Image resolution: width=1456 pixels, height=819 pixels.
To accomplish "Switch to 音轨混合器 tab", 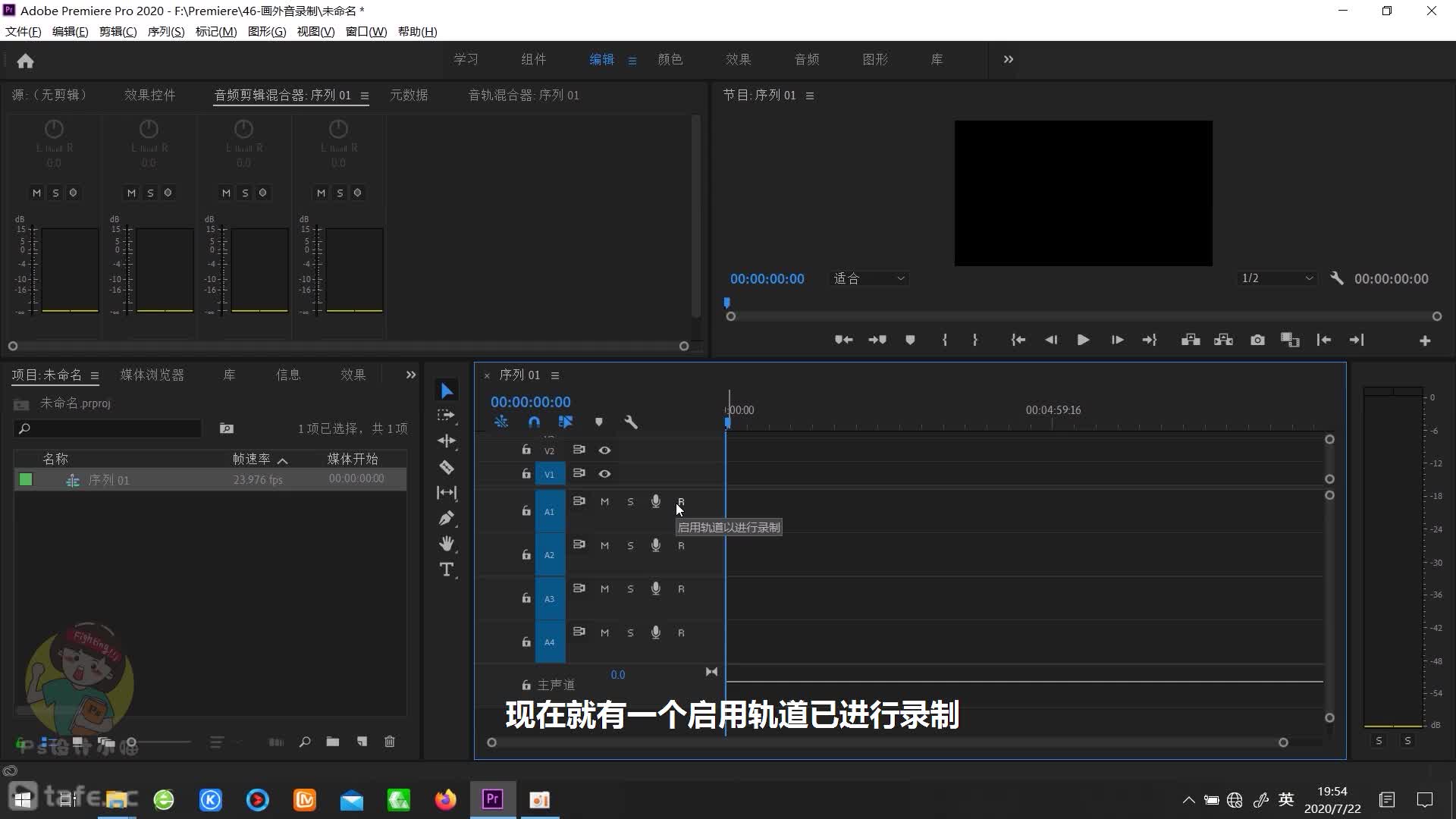I will (523, 95).
